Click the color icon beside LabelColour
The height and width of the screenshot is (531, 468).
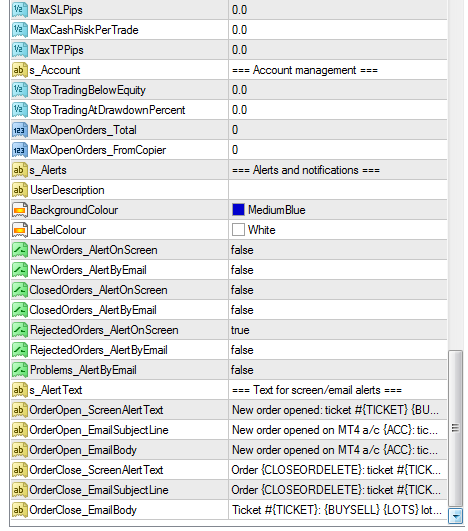pyautogui.click(x=19, y=230)
